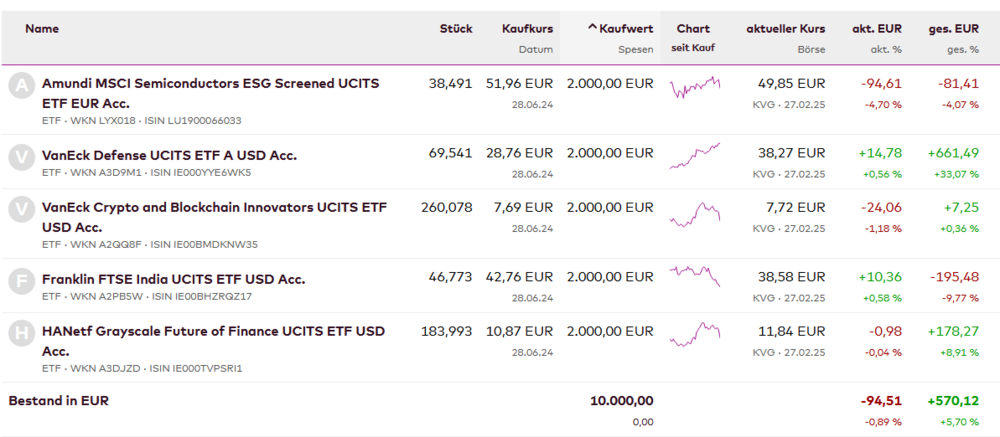The width and height of the screenshot is (1000, 437).
Task: Sort by aktueller Kurs column header
Action: tap(785, 29)
